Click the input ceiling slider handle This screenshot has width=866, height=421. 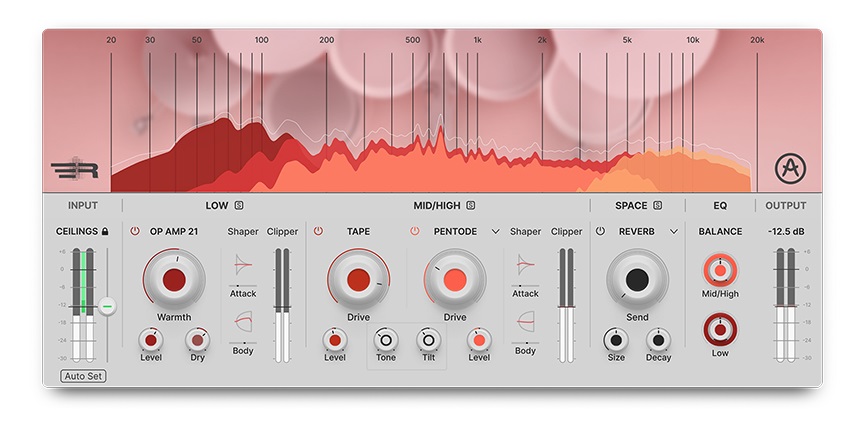tap(106, 307)
